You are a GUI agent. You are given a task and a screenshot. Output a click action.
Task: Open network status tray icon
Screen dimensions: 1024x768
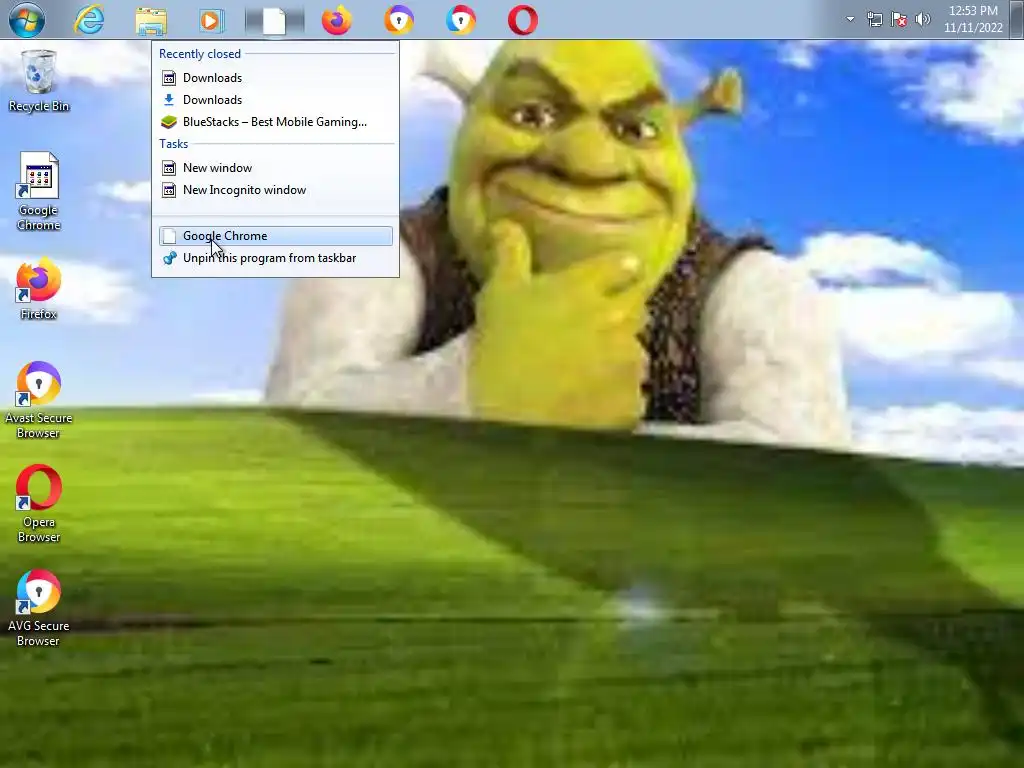pos(874,19)
